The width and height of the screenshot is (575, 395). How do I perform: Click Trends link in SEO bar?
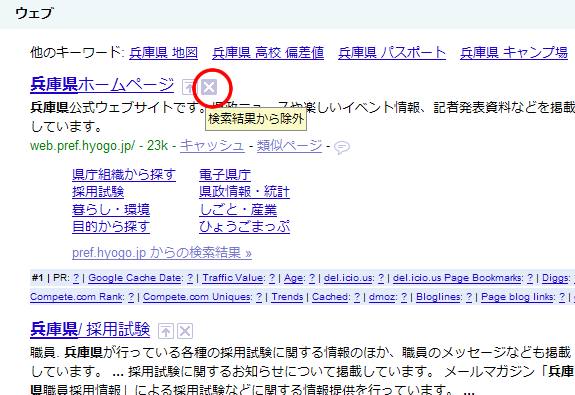click(287, 297)
